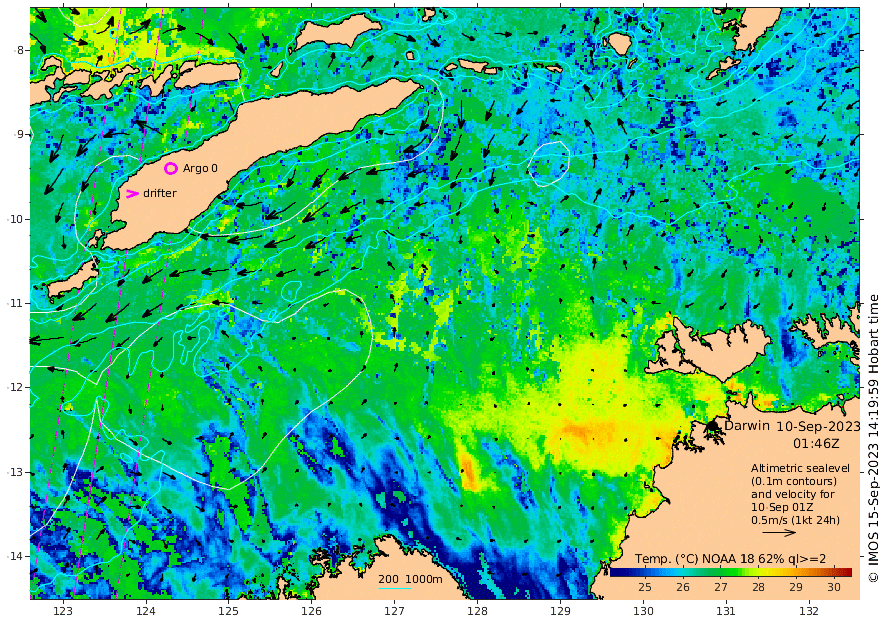Click longitude axis label 132
880x630 pixels.
[x=809, y=611]
